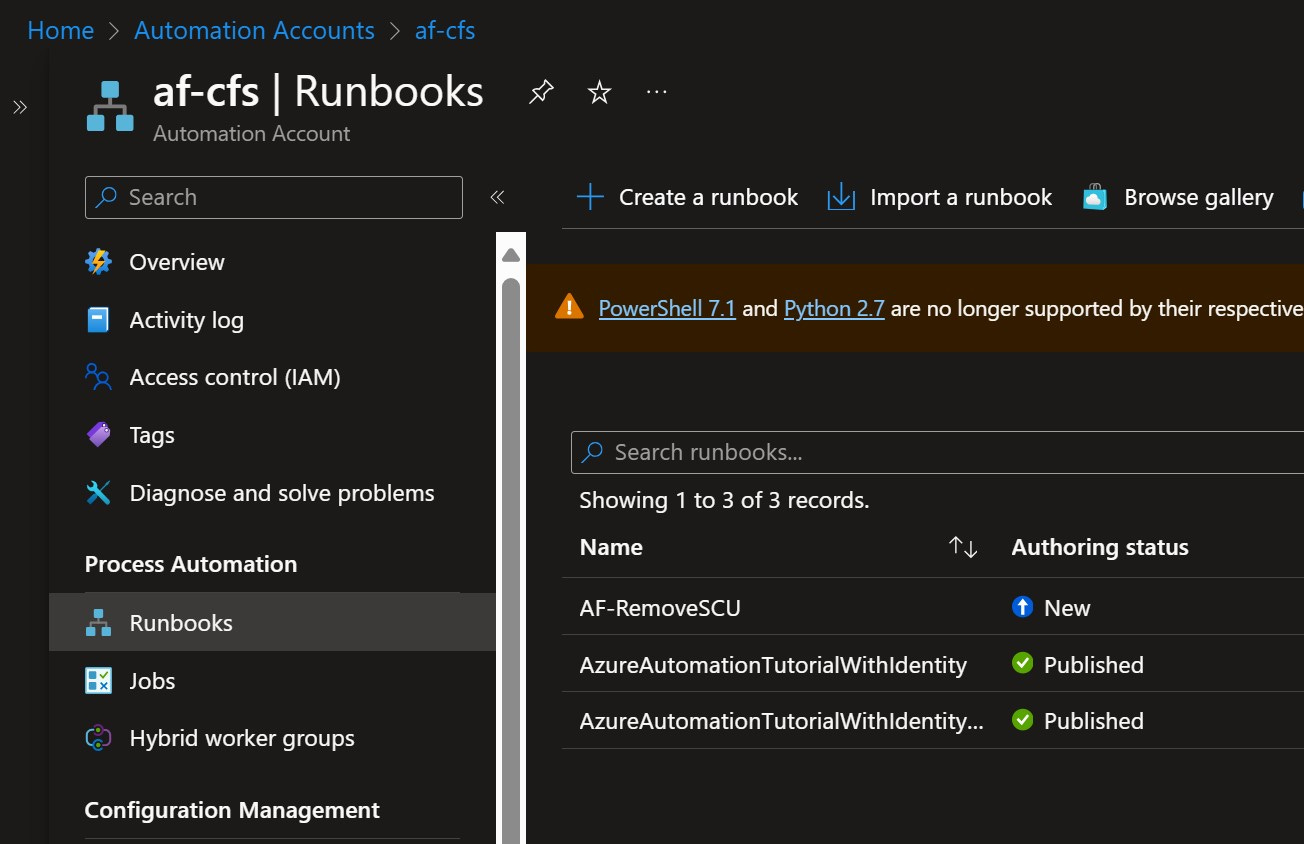Click the New status text

point(1067,608)
